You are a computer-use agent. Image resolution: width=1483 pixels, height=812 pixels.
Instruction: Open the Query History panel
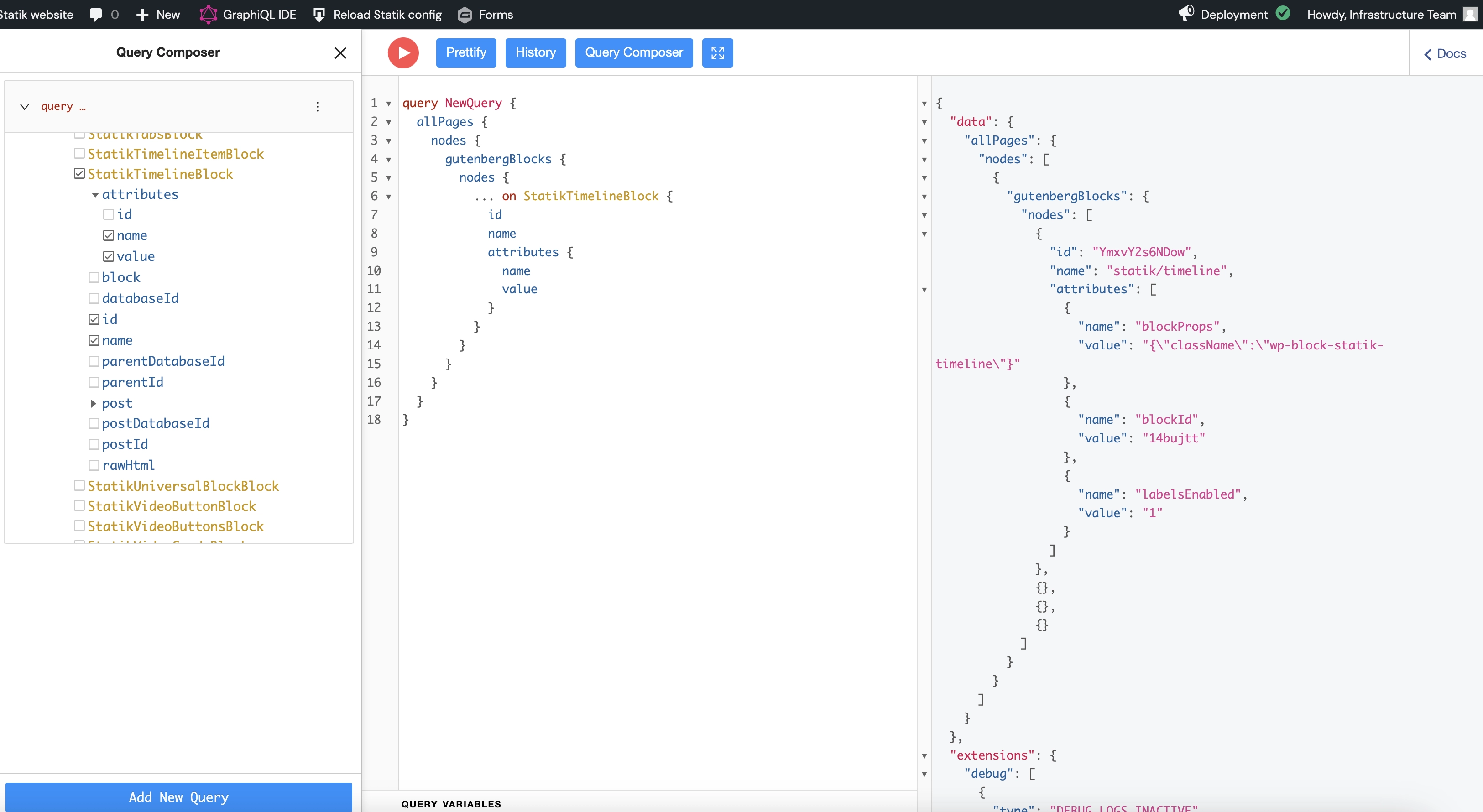pyautogui.click(x=535, y=52)
